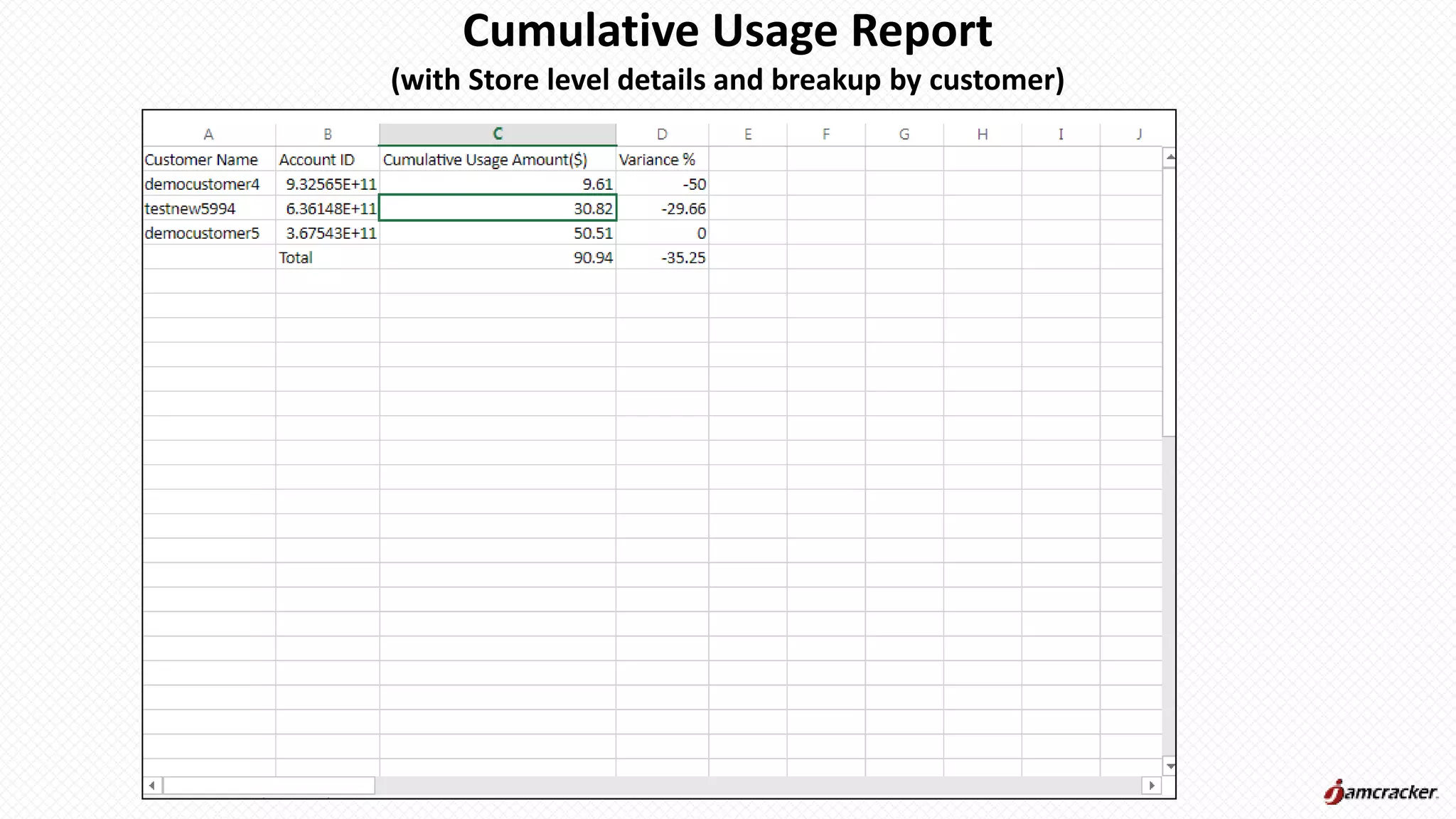Click the -50 variance cell
Image resolution: width=1456 pixels, height=819 pixels.
pos(663,184)
